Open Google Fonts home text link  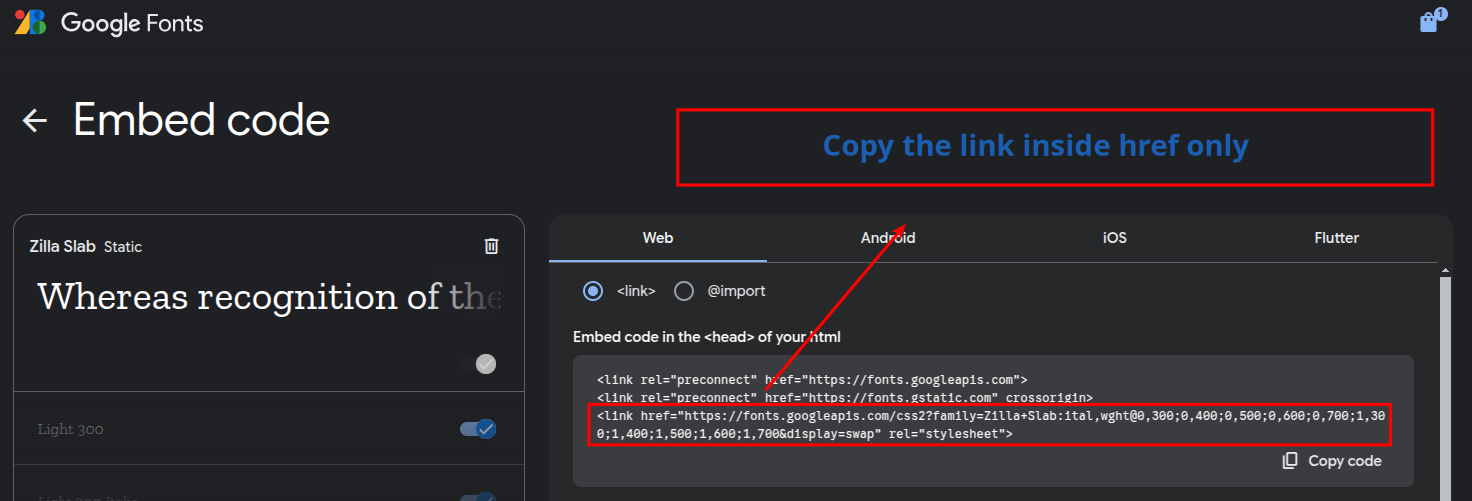(x=132, y=23)
